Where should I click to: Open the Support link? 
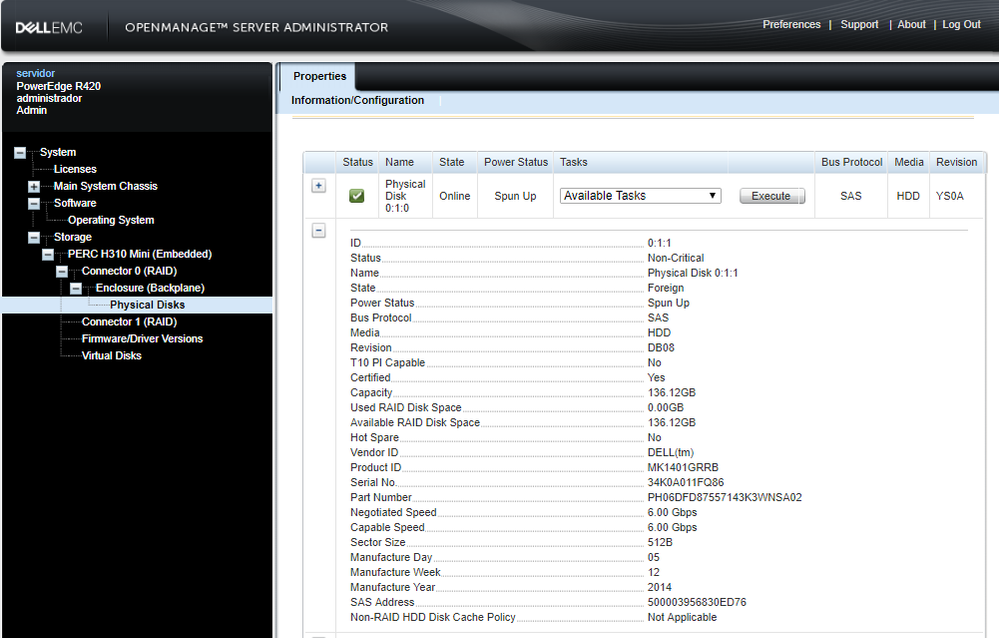(859, 24)
